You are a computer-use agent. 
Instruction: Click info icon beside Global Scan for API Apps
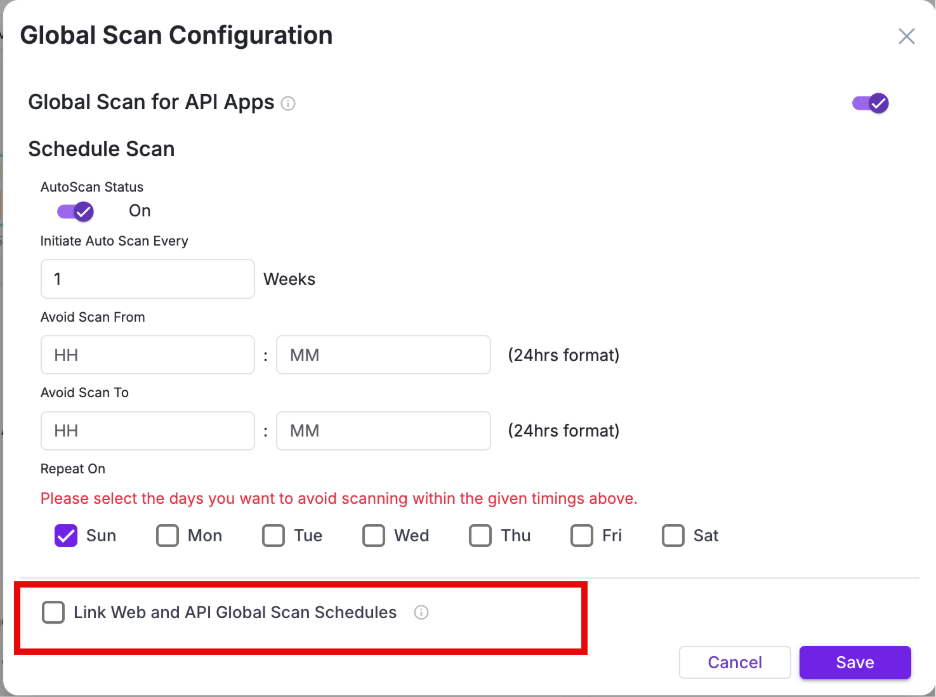coord(288,103)
